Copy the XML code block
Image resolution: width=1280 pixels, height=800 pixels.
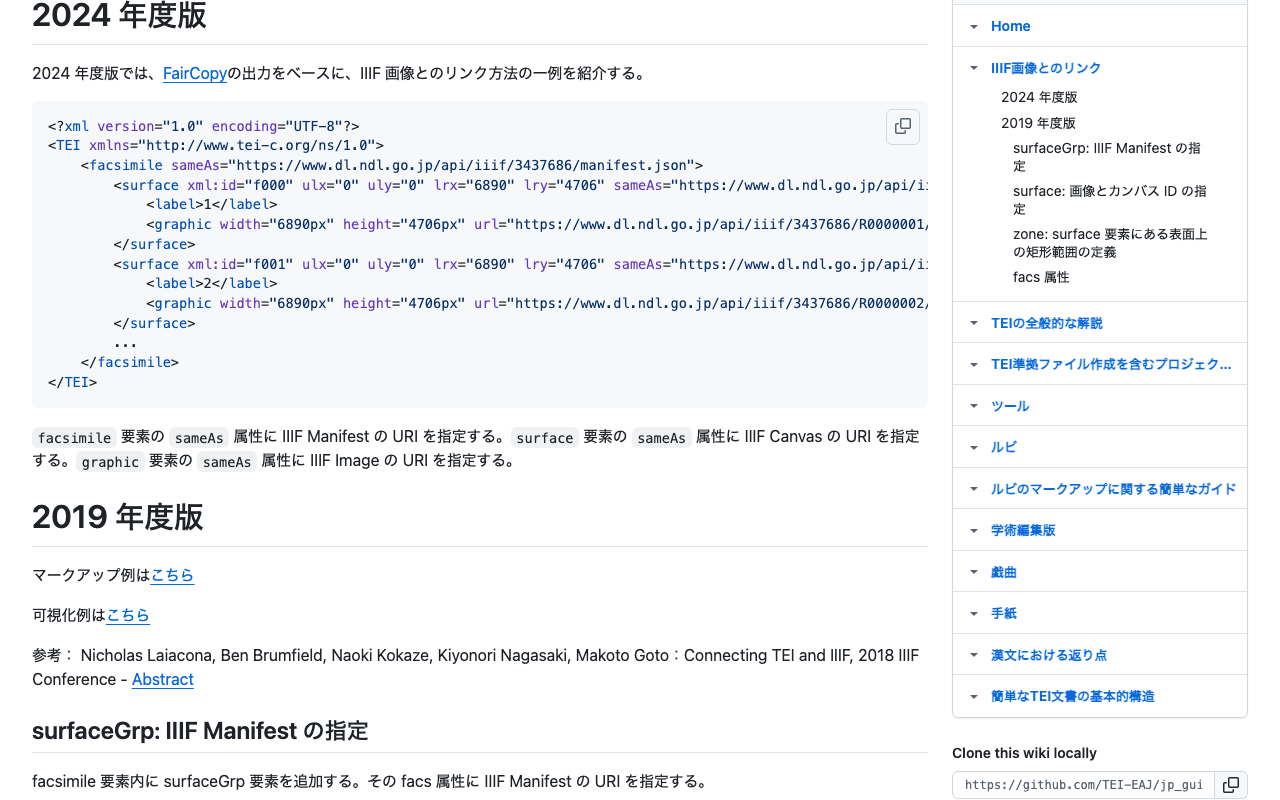pyautogui.click(x=902, y=127)
